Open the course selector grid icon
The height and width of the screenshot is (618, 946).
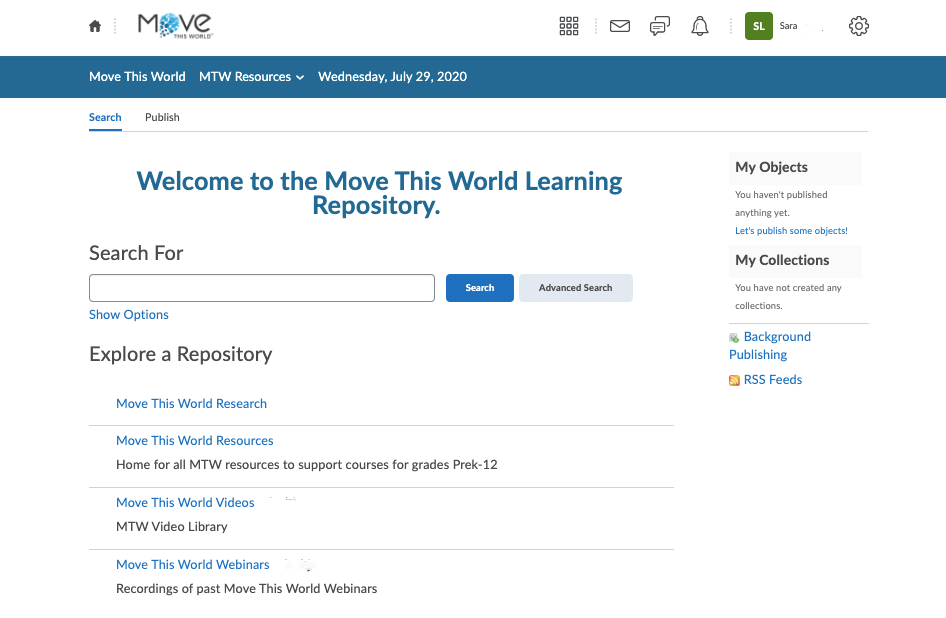(x=569, y=26)
